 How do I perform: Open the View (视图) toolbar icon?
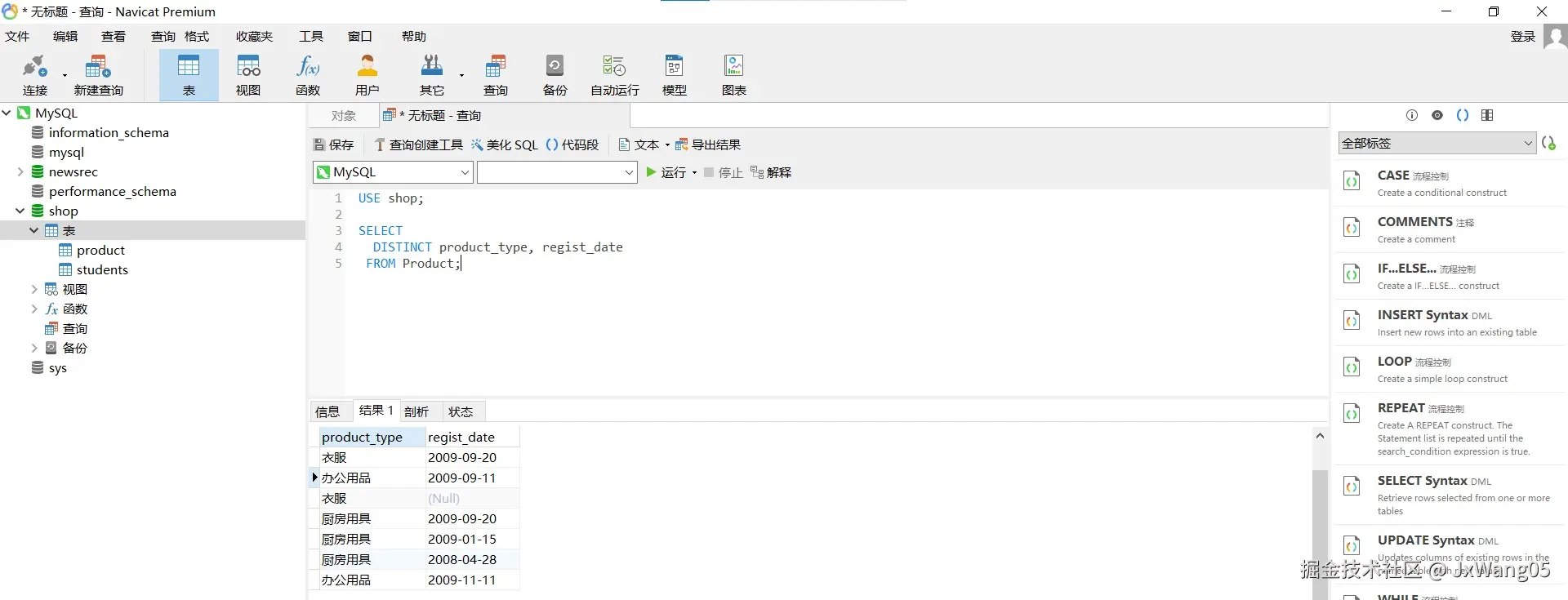click(x=248, y=75)
